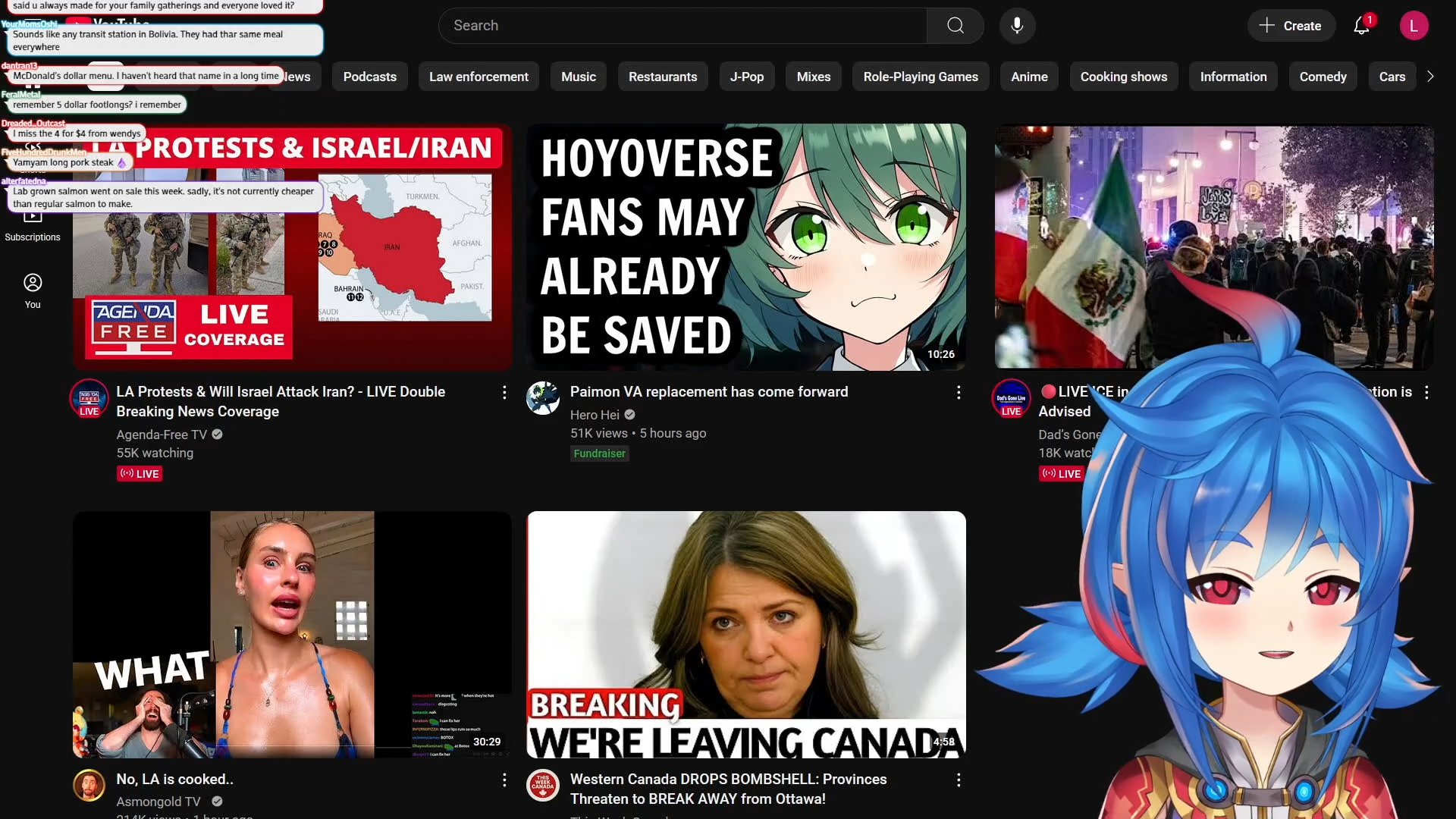Open This Week Canada channel avatar
Screen dimensions: 1456x819
(543, 785)
